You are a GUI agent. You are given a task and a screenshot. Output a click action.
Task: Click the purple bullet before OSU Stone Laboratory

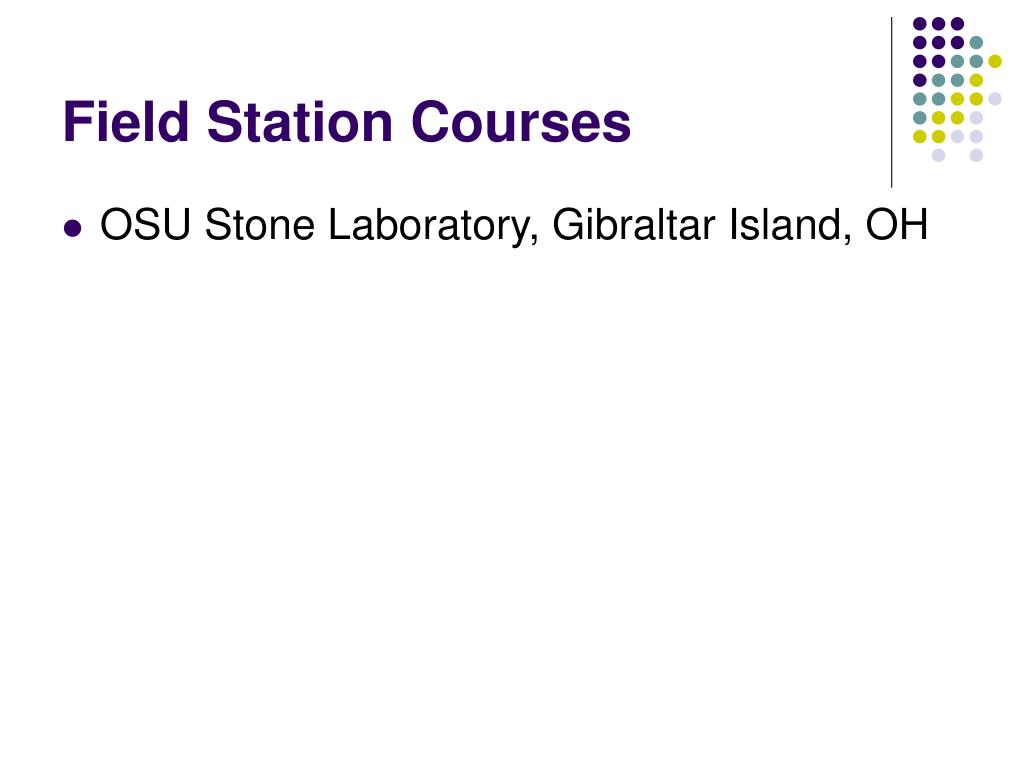tap(72, 229)
